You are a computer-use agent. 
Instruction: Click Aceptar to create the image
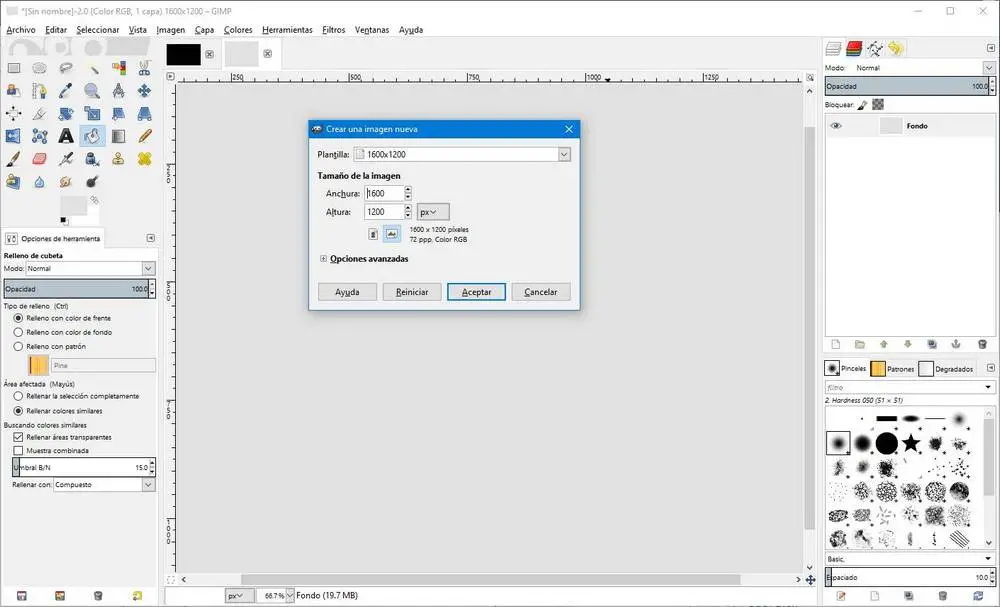point(476,292)
